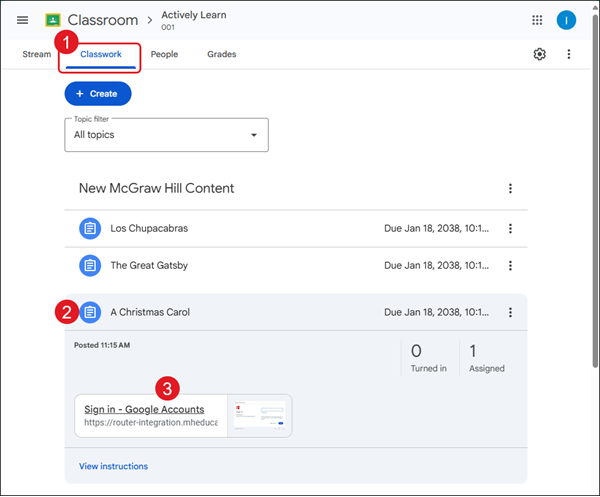600x497 pixels.
Task: Open the hamburger main menu
Action: [22, 20]
